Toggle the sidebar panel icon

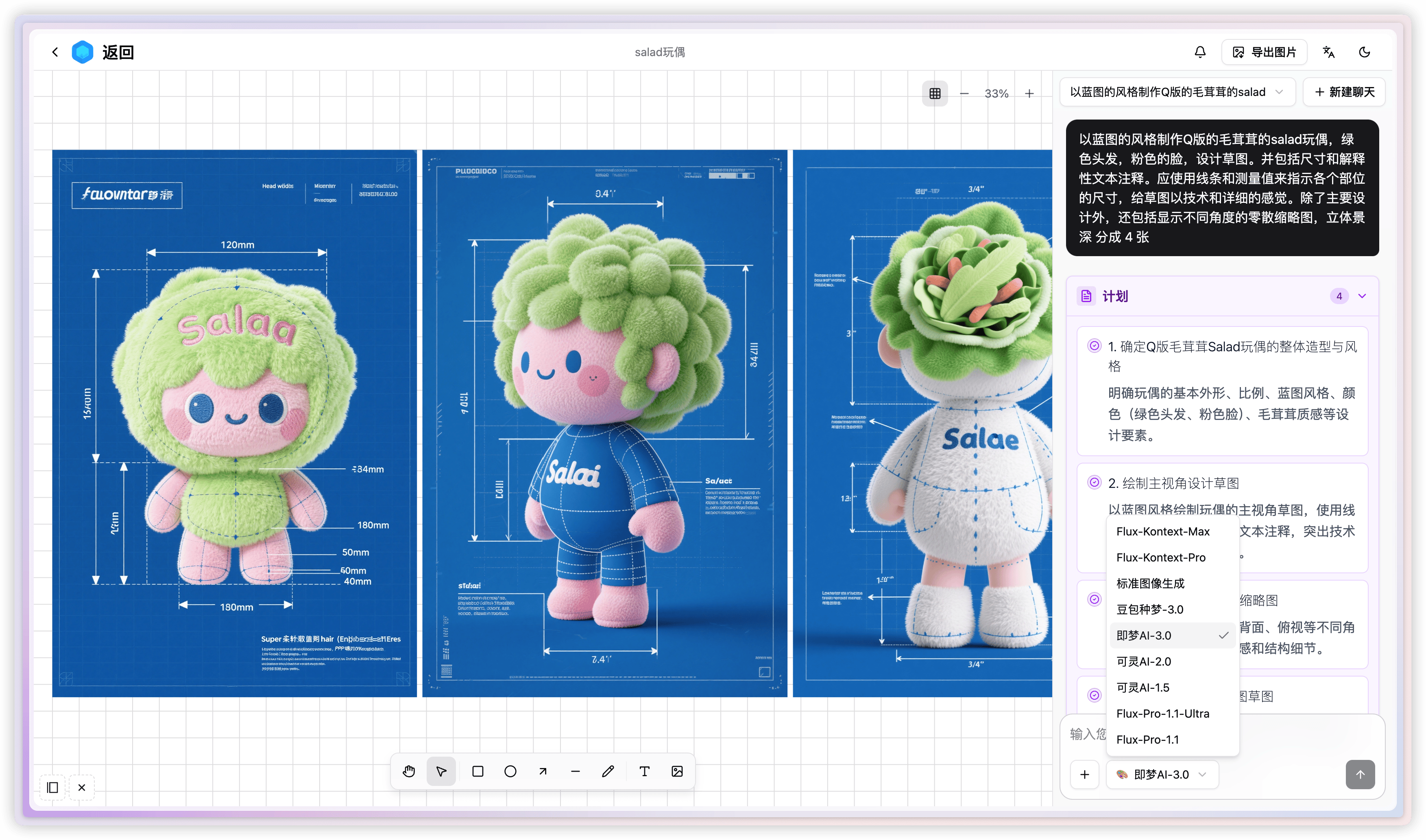tap(52, 788)
